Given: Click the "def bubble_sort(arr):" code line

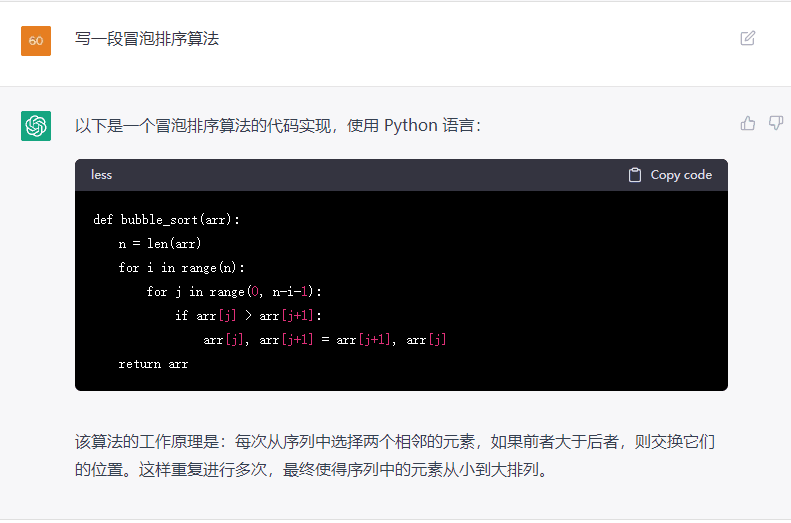Looking at the screenshot, I should click(166, 219).
